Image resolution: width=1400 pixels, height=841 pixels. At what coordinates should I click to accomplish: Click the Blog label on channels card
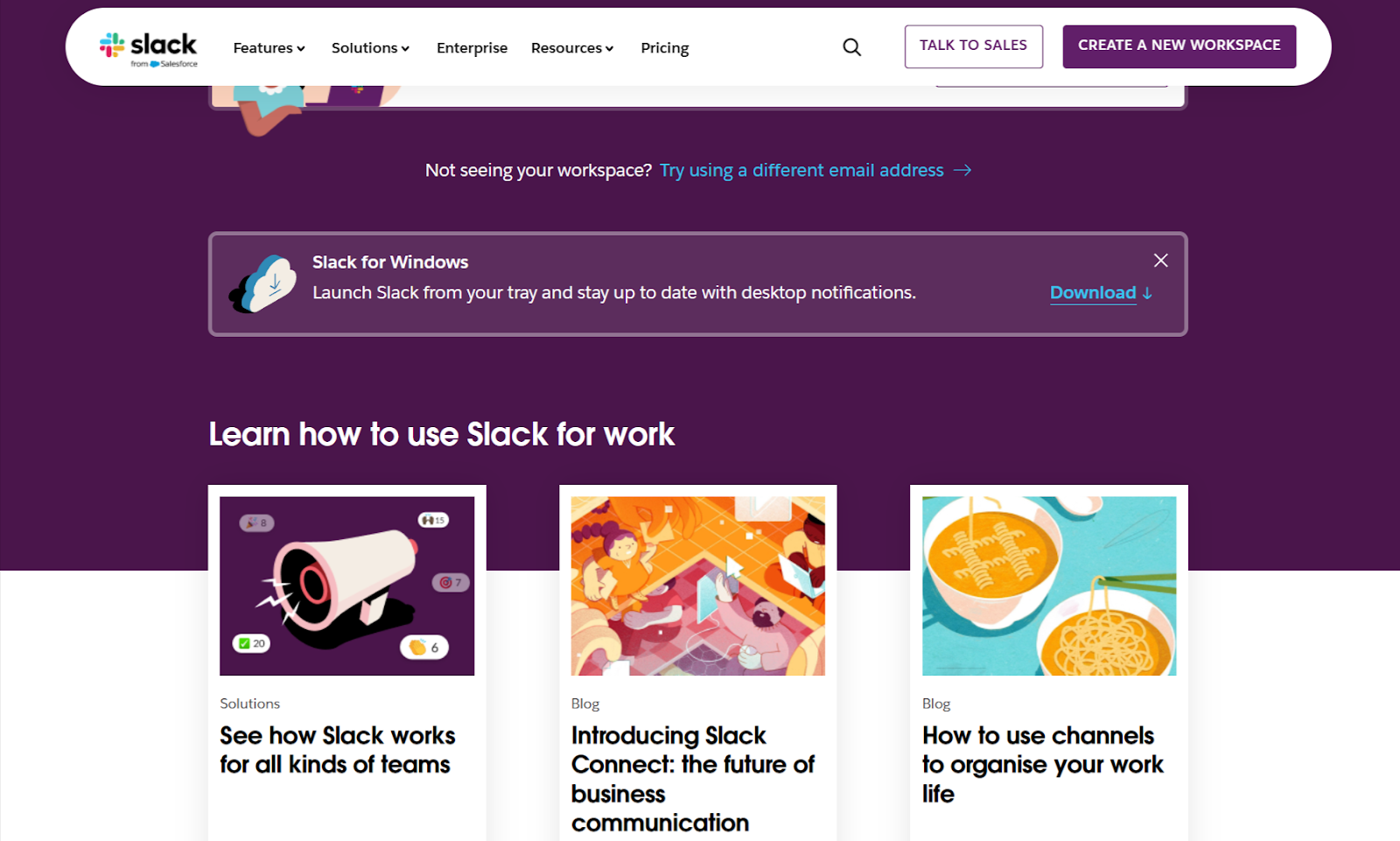(x=936, y=704)
